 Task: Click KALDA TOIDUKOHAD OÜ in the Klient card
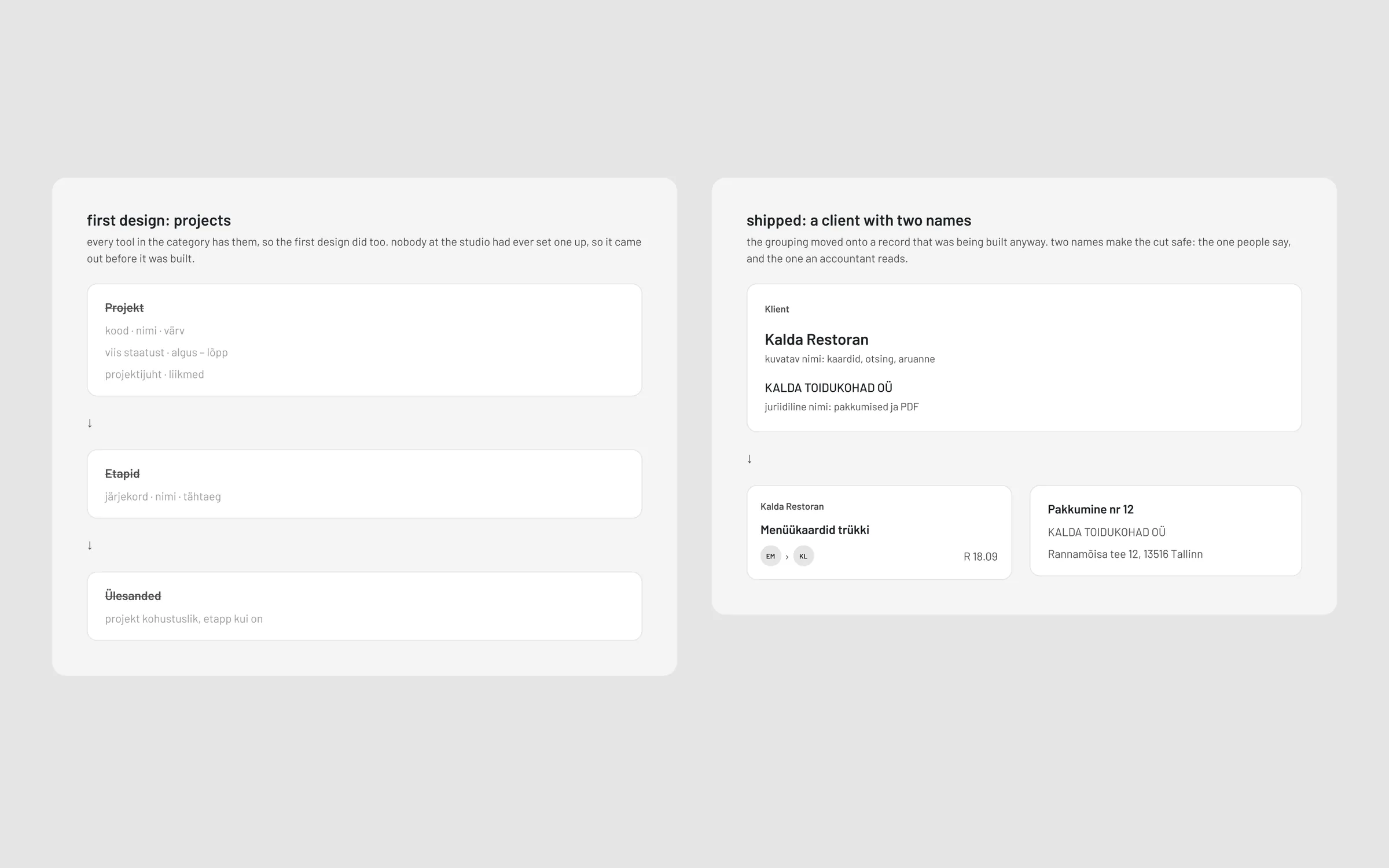click(828, 388)
